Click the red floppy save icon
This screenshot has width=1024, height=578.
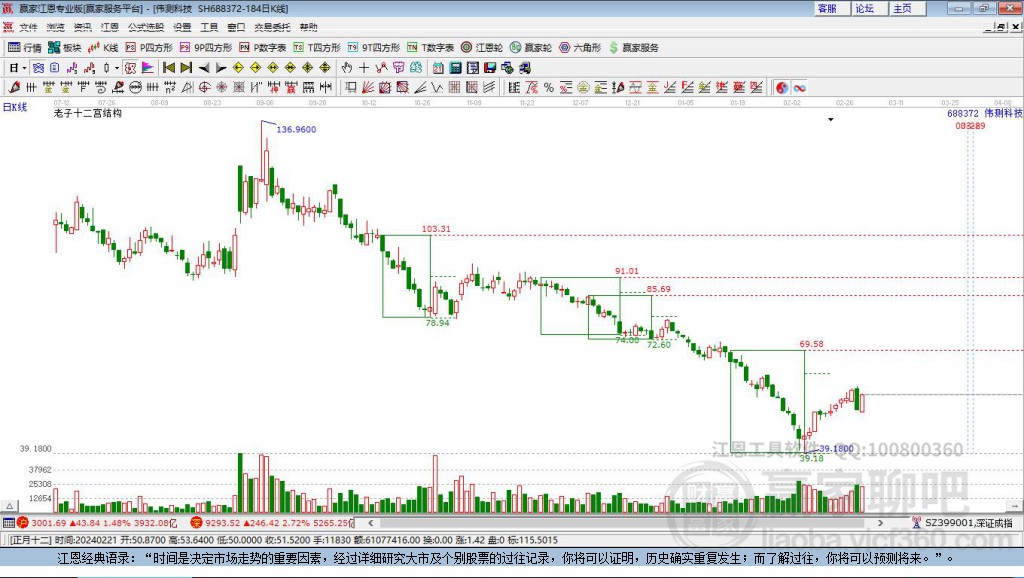[490, 68]
